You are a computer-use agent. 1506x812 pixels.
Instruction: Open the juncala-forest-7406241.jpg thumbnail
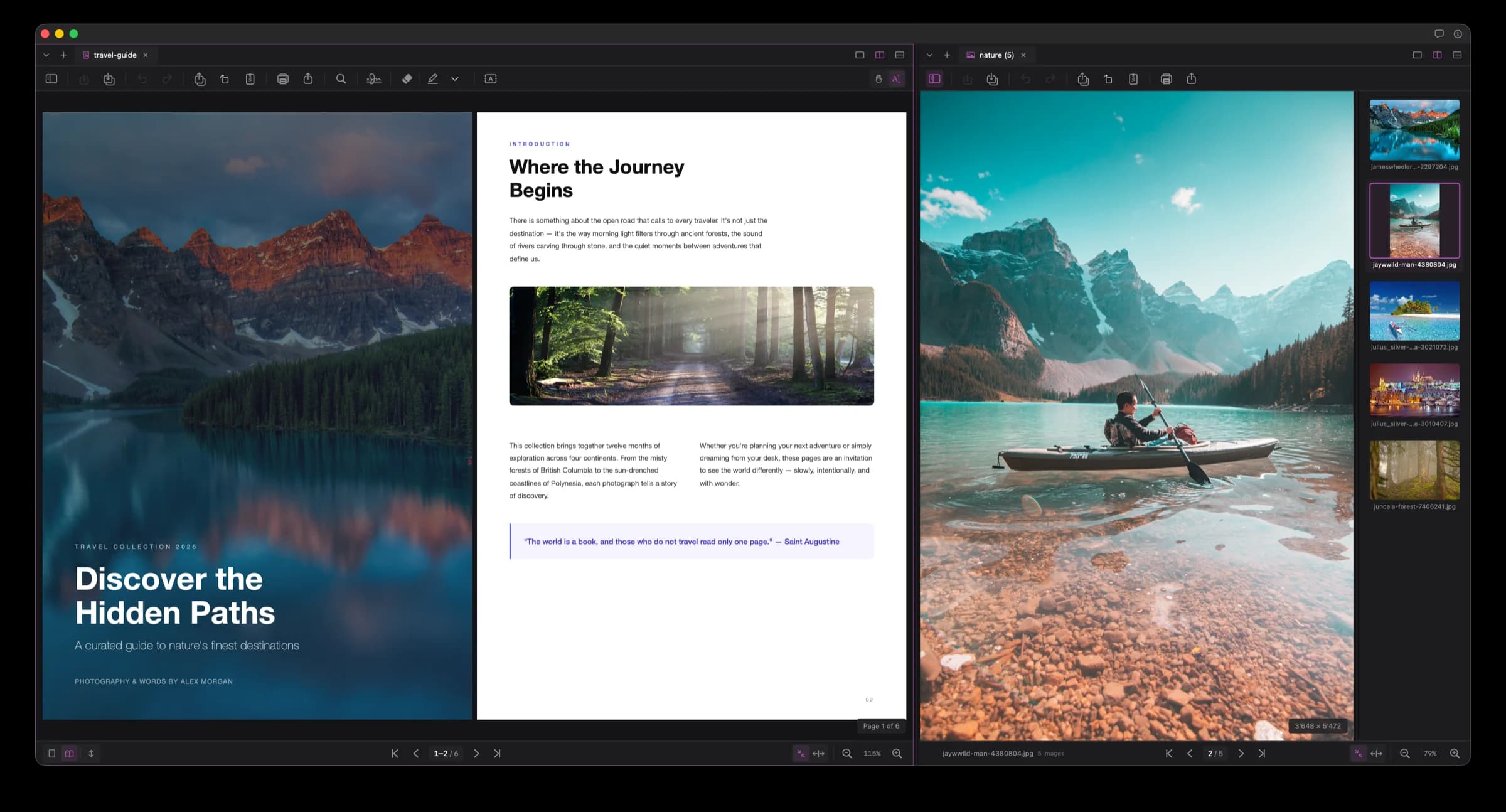click(1414, 470)
